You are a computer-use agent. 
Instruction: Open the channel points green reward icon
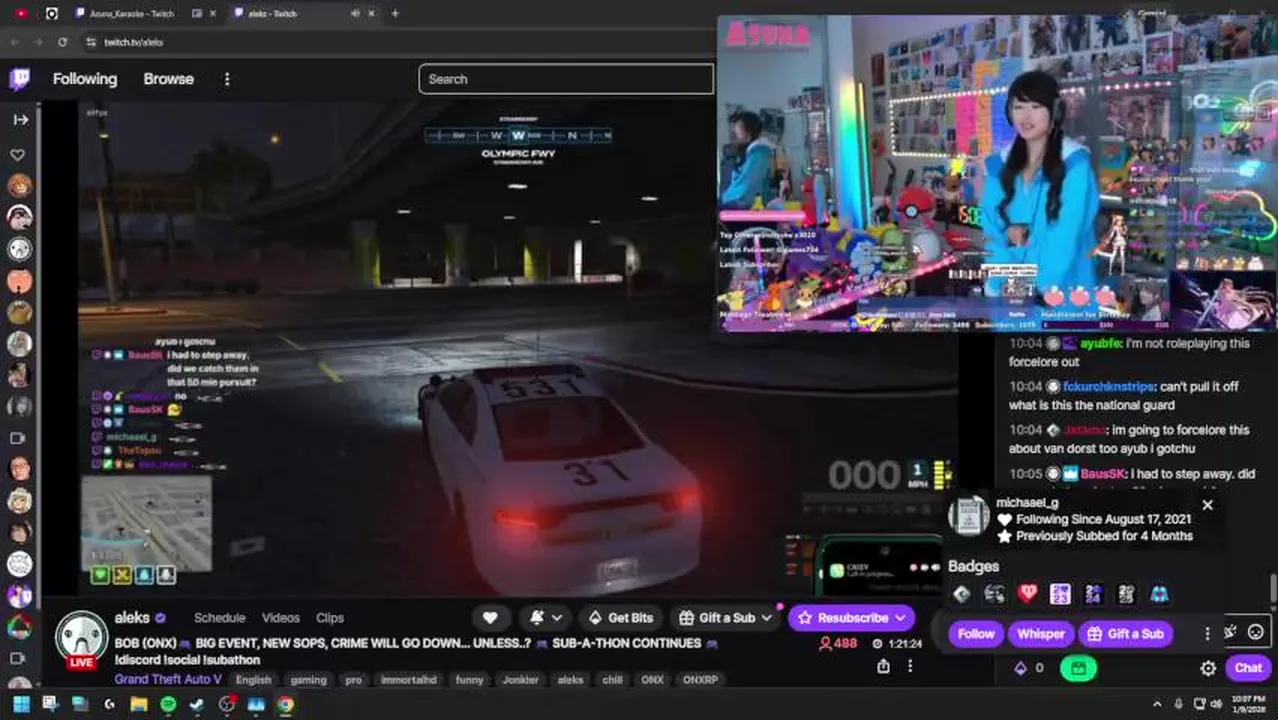pyautogui.click(x=1078, y=668)
